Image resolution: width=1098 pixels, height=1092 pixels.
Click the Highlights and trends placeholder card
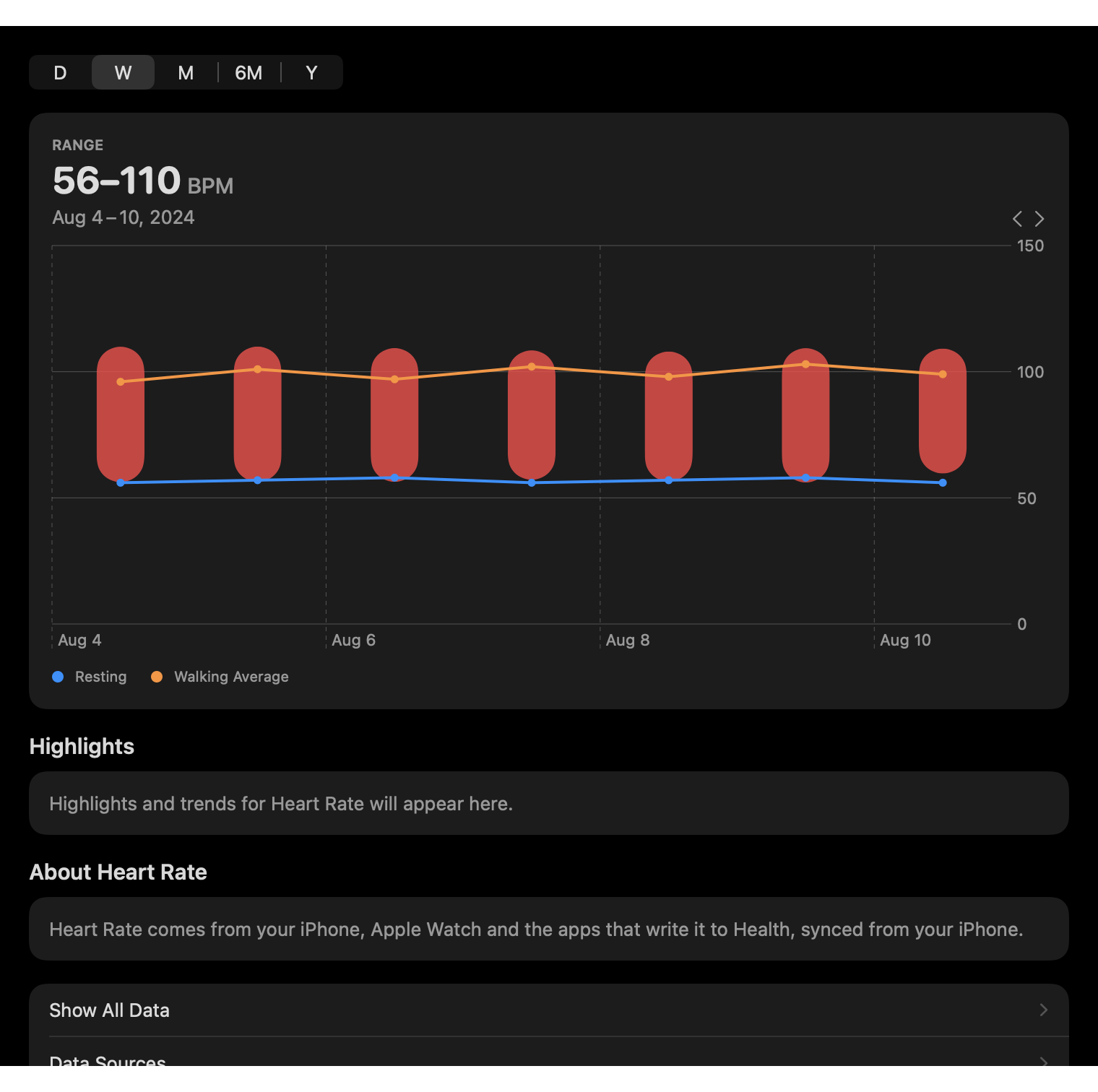pyautogui.click(x=549, y=803)
